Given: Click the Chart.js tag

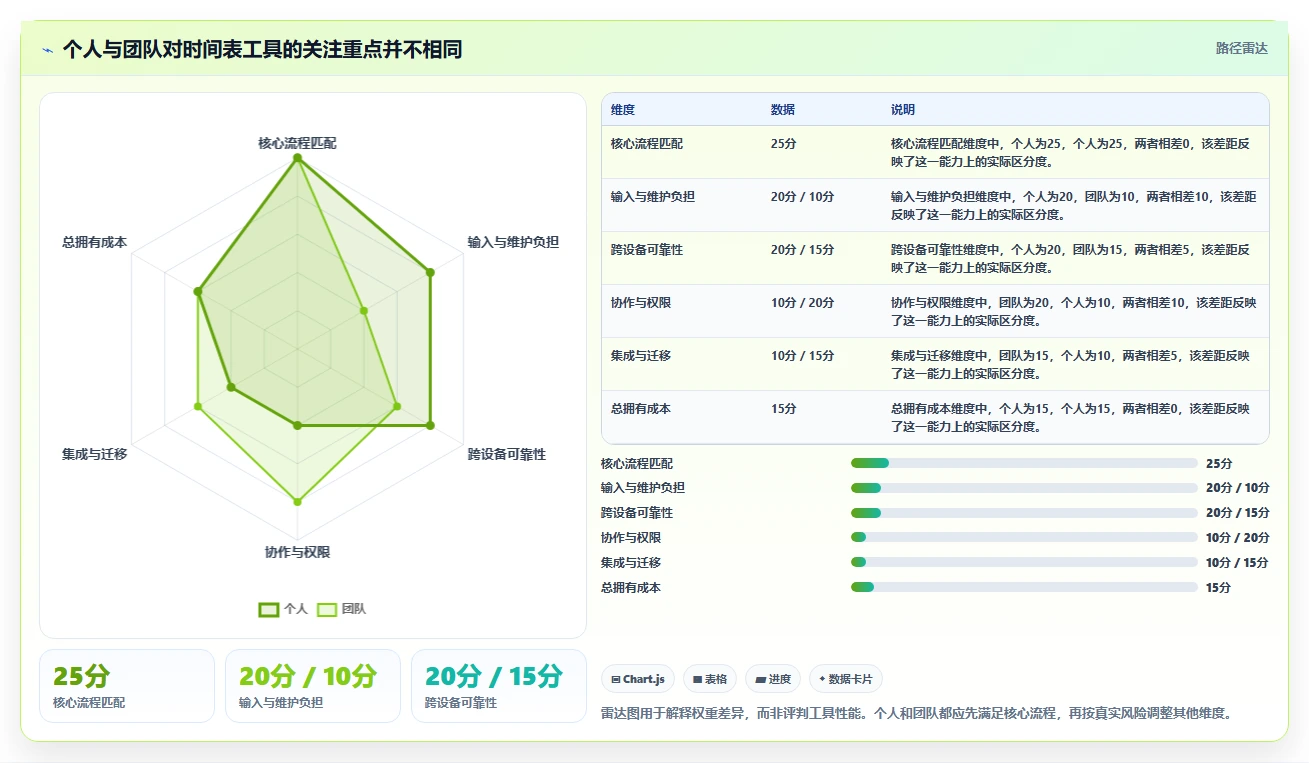Looking at the screenshot, I should click(x=638, y=679).
